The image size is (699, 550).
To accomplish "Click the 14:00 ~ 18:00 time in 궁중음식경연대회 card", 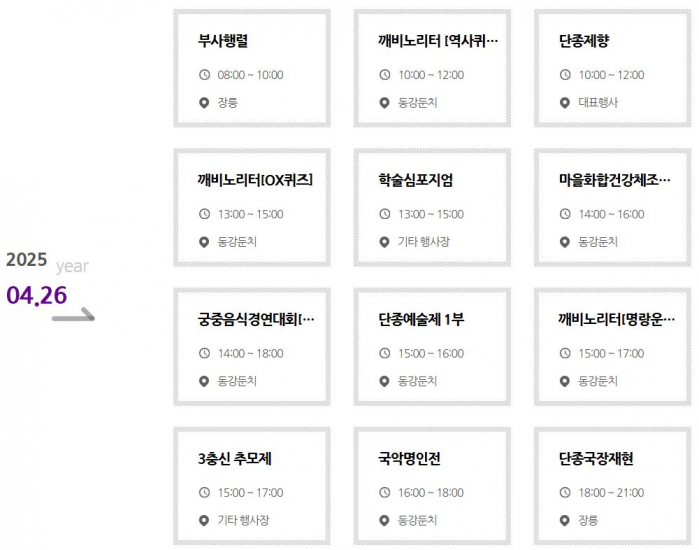I will pyautogui.click(x=250, y=354).
